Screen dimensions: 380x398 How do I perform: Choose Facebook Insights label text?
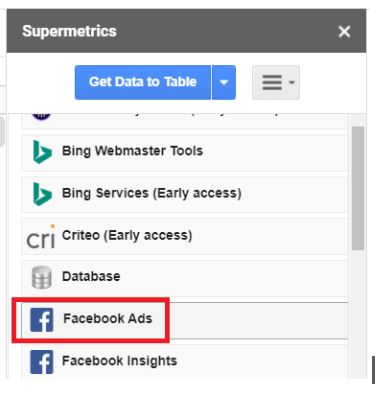(x=119, y=361)
